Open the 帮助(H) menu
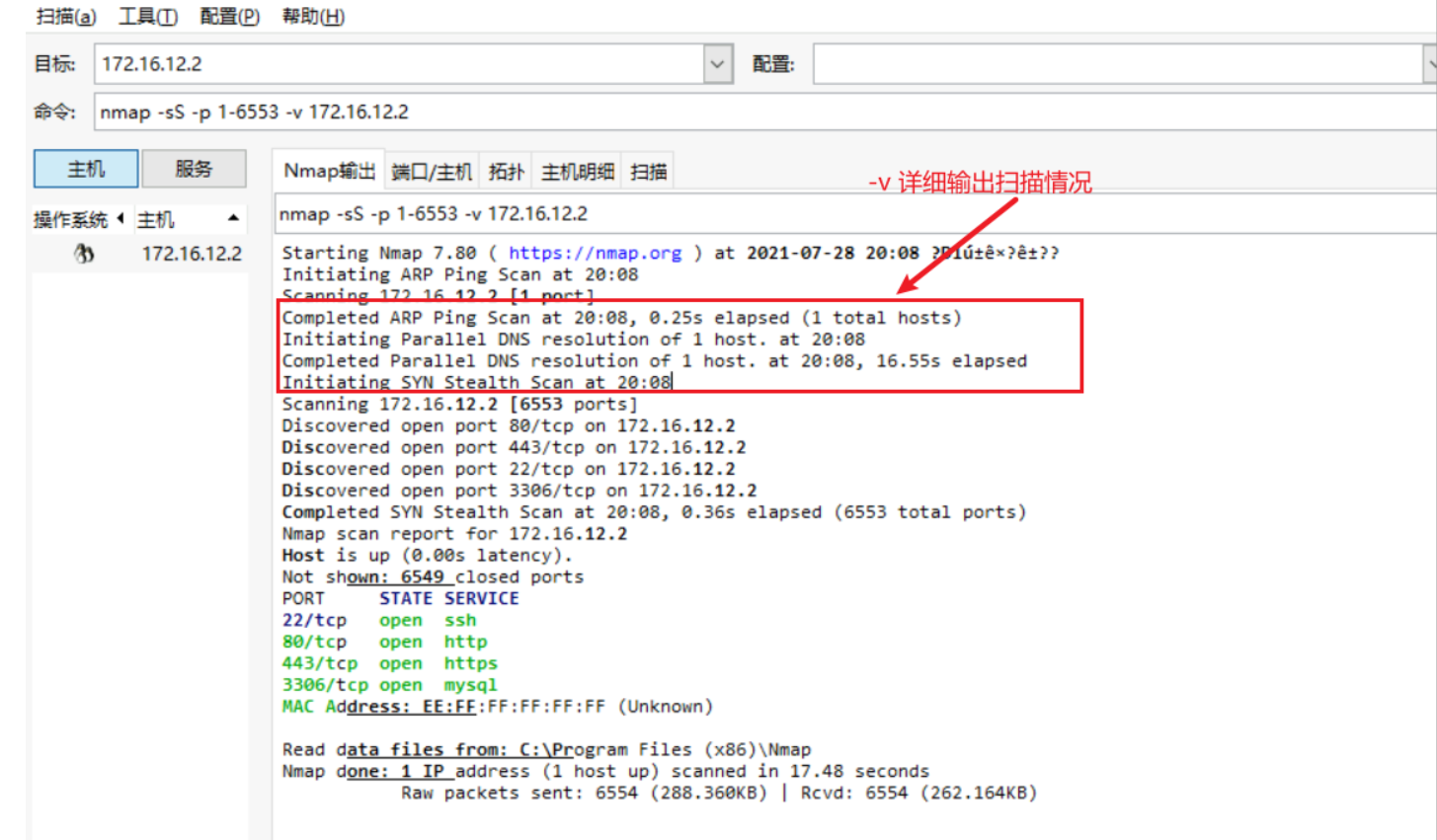1437x840 pixels. pyautogui.click(x=313, y=17)
